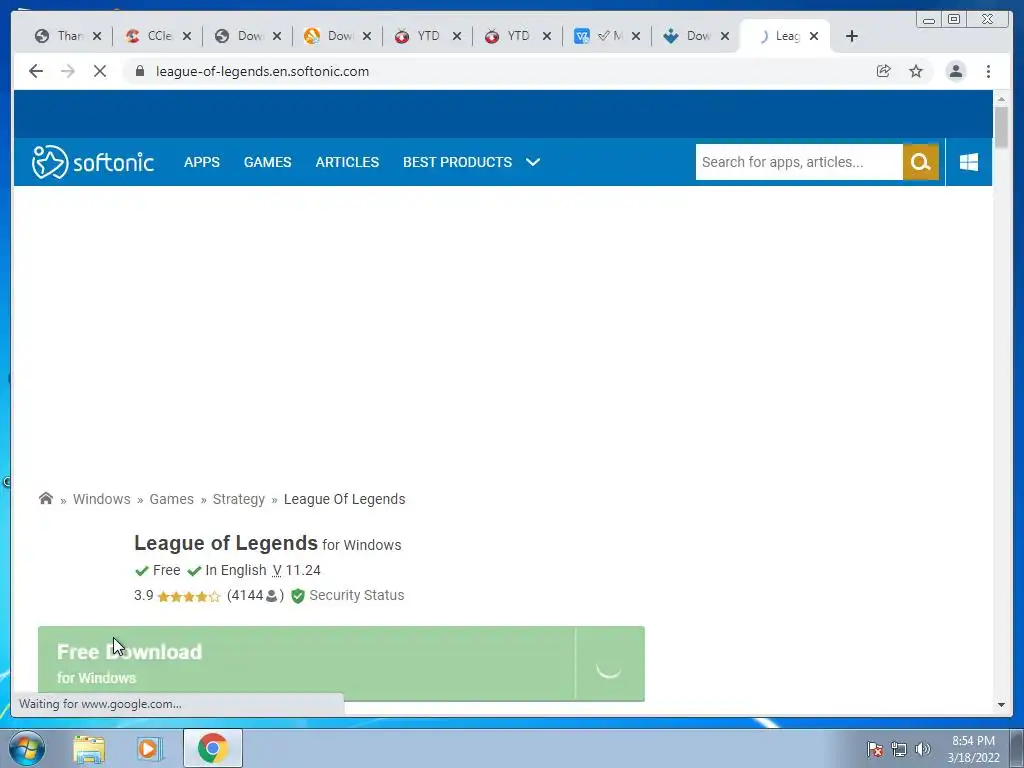Focus the Search for apps field
The image size is (1024, 768).
[x=799, y=162]
